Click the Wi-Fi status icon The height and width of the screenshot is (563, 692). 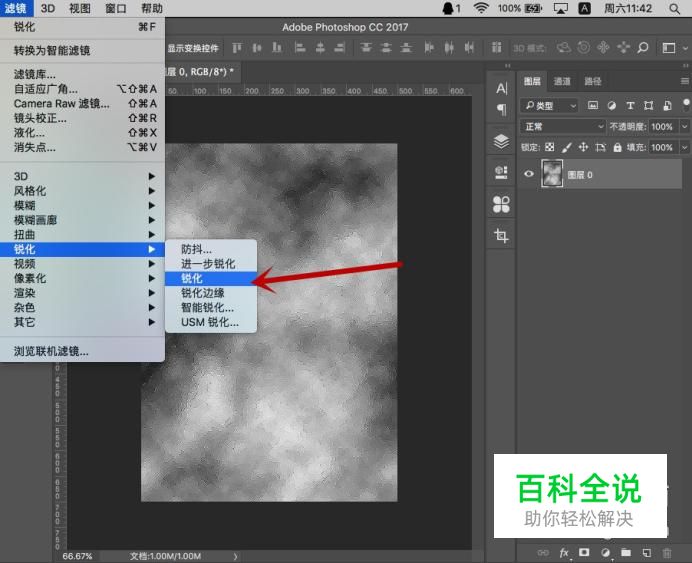tap(481, 8)
